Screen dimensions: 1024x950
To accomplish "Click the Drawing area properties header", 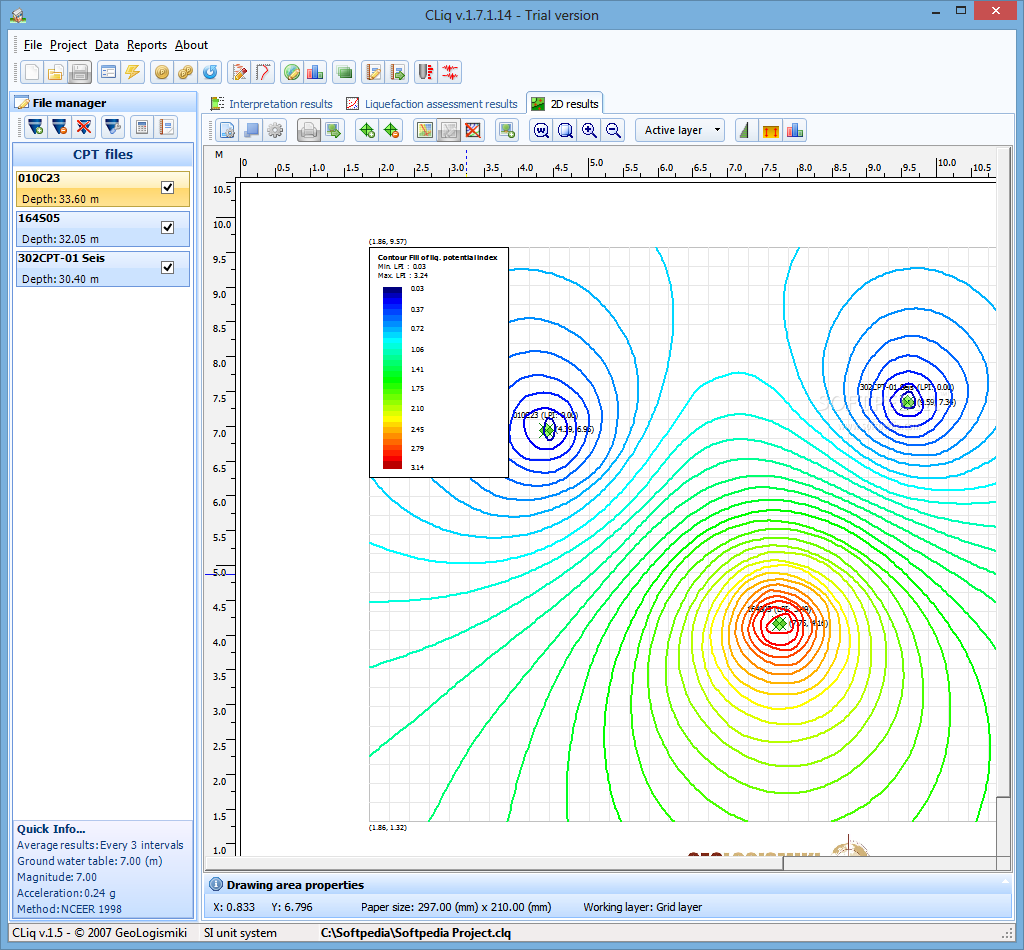I will (607, 885).
